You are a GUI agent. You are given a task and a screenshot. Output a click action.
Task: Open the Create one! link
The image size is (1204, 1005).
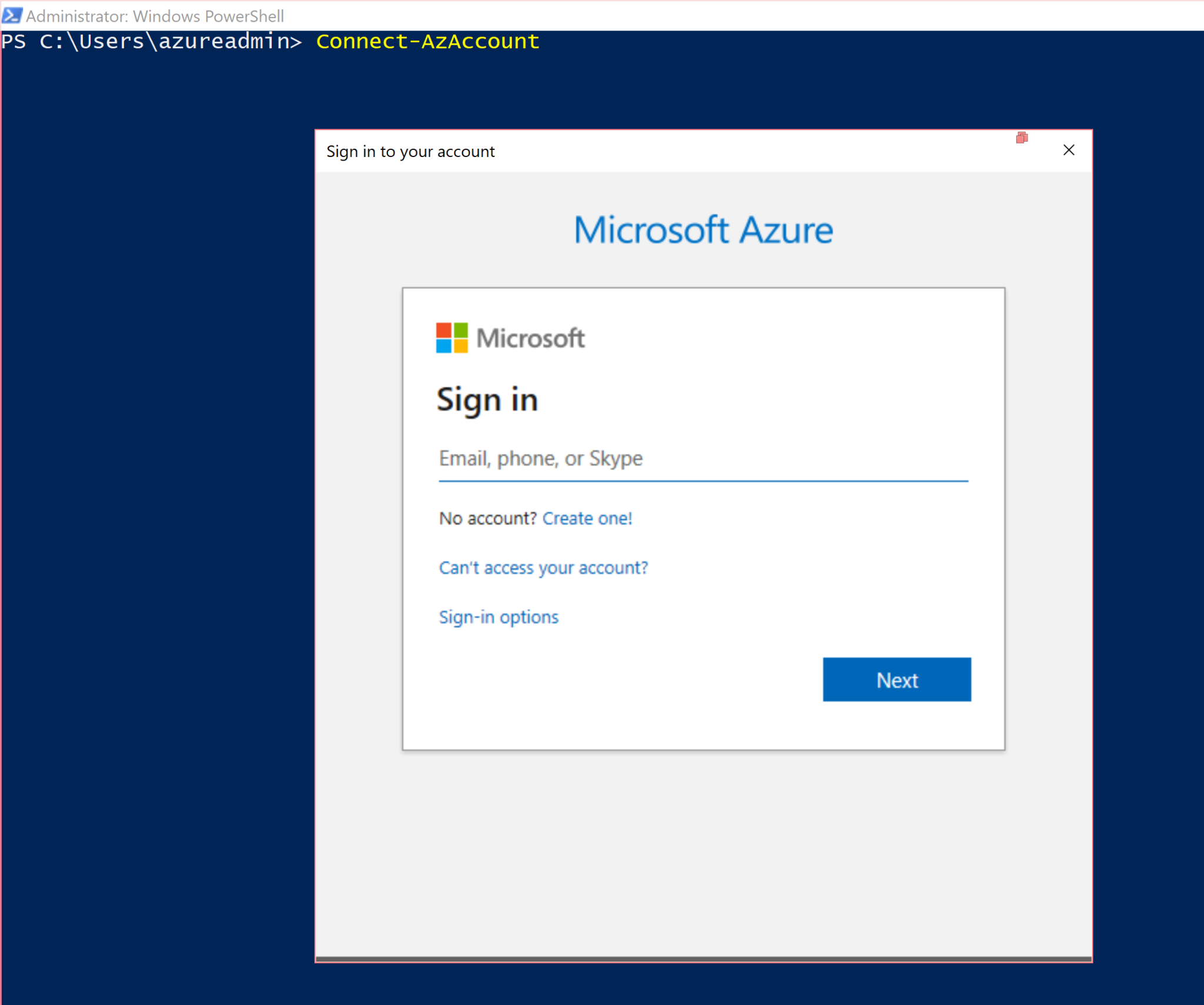click(x=587, y=519)
